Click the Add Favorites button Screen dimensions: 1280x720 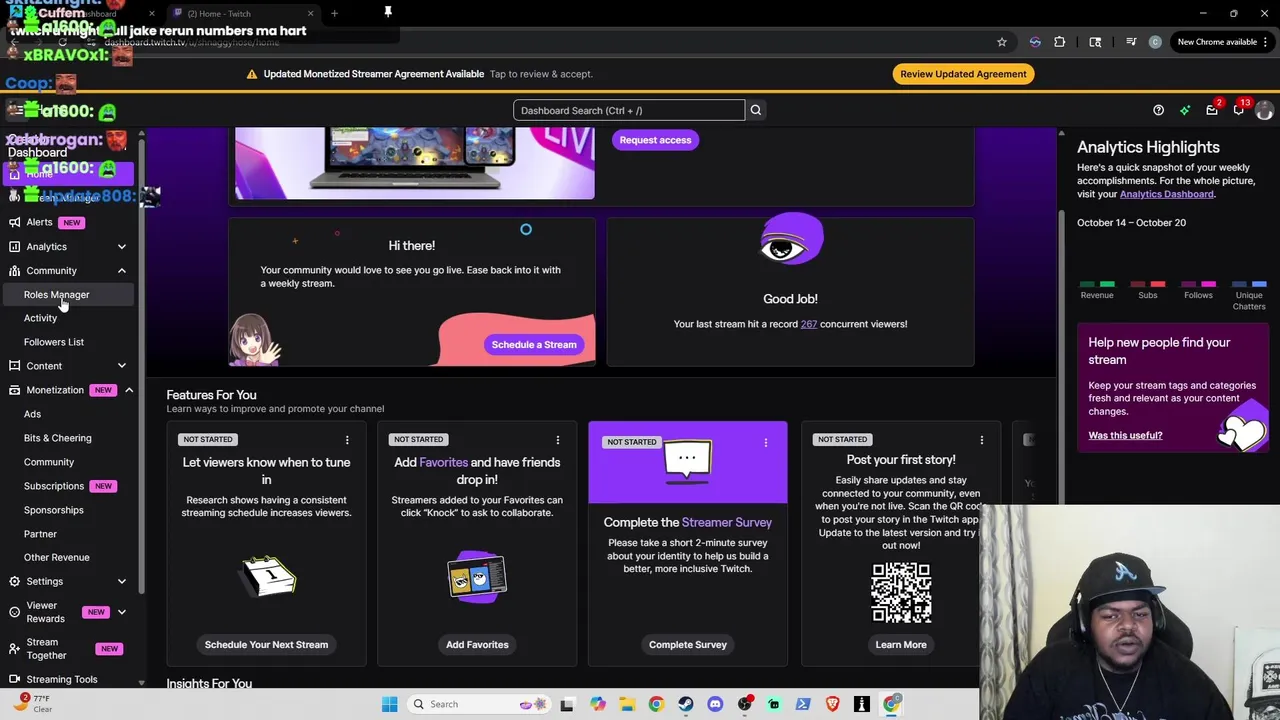(477, 645)
